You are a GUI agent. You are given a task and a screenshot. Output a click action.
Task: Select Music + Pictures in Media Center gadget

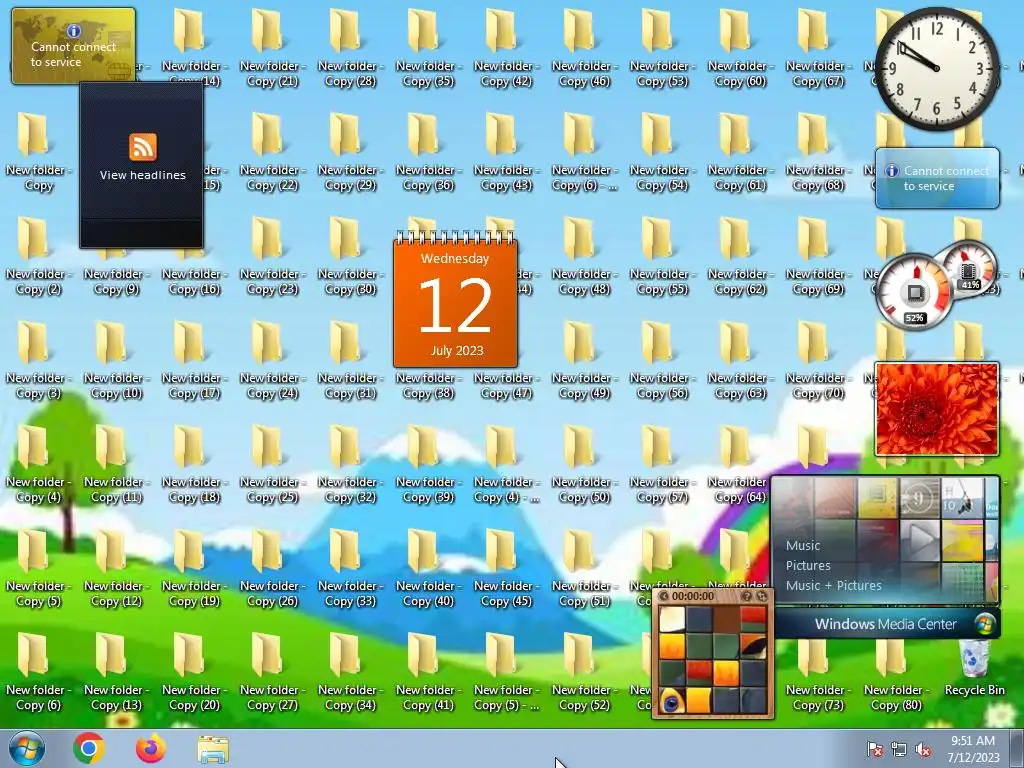tap(833, 586)
